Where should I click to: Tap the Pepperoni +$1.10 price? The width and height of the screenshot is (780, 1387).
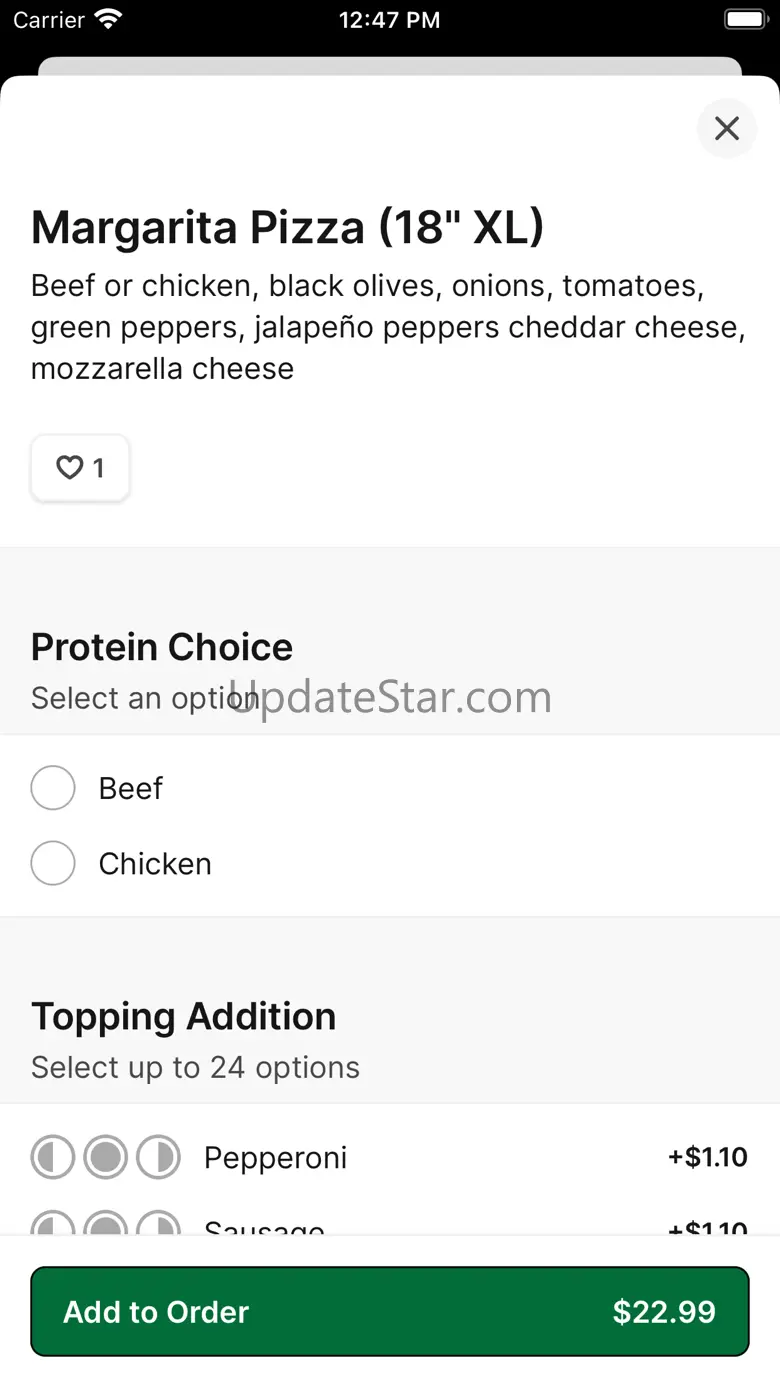[708, 1157]
